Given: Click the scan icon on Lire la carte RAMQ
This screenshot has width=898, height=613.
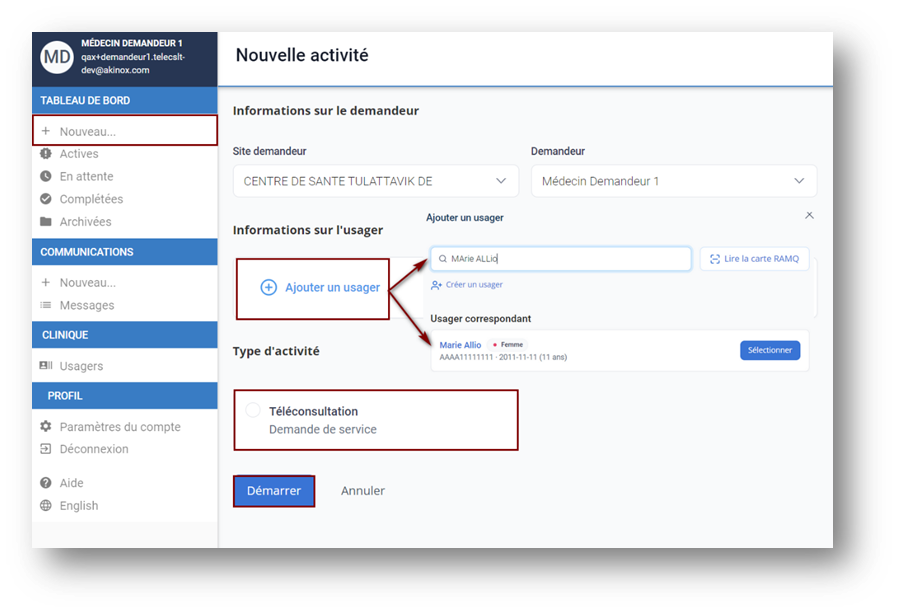Looking at the screenshot, I should (x=715, y=259).
